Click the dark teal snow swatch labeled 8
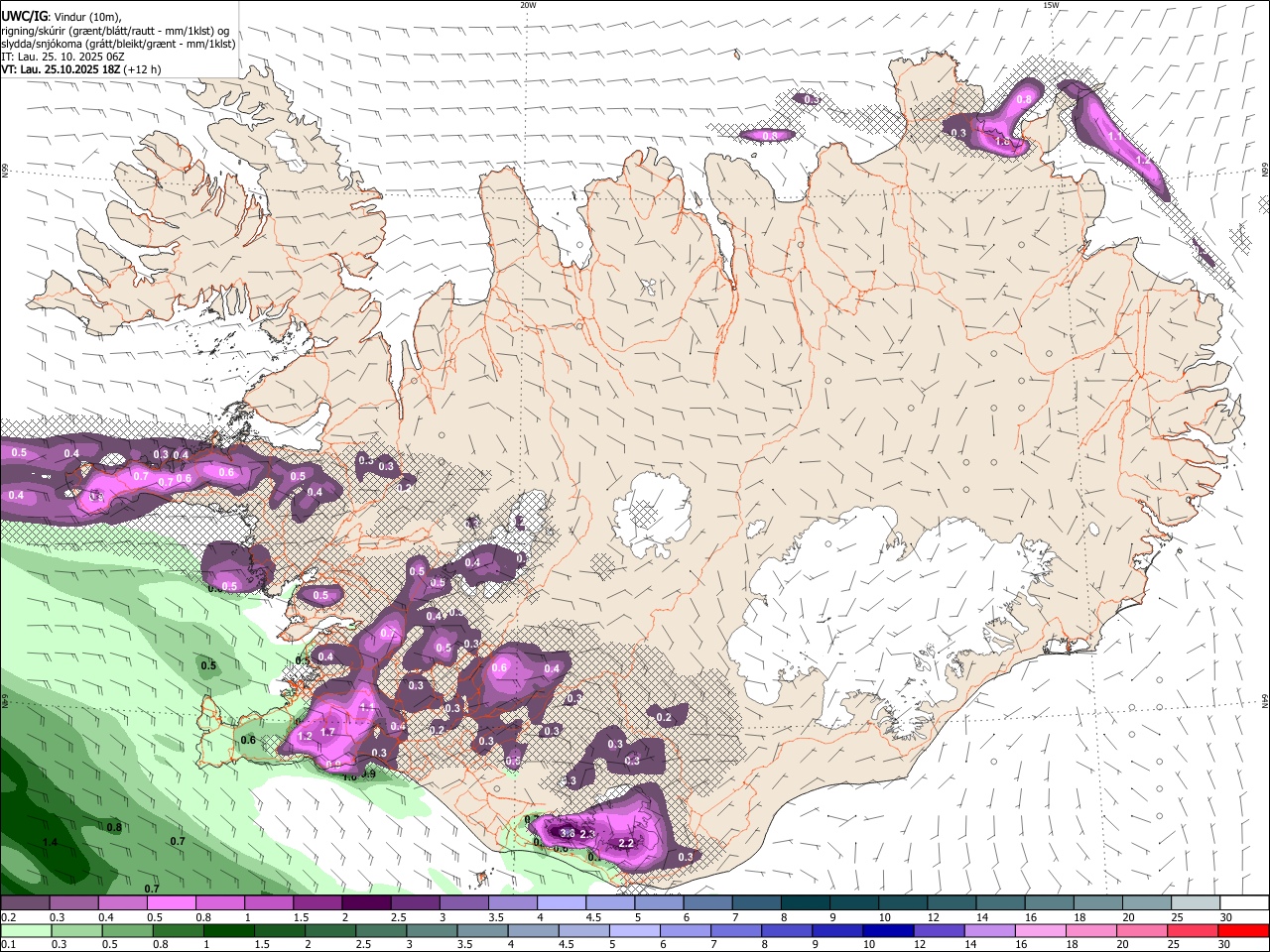1270x952 pixels. [805, 903]
